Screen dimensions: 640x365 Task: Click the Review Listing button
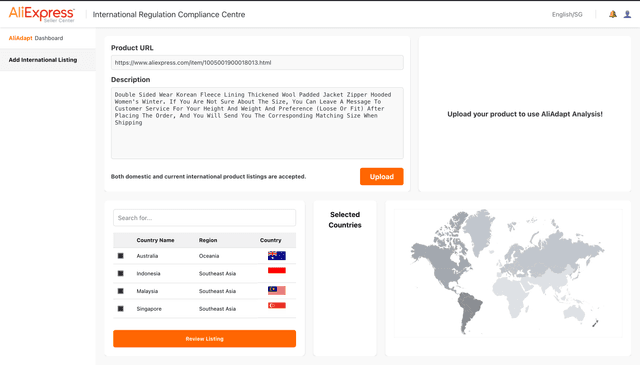(204, 338)
